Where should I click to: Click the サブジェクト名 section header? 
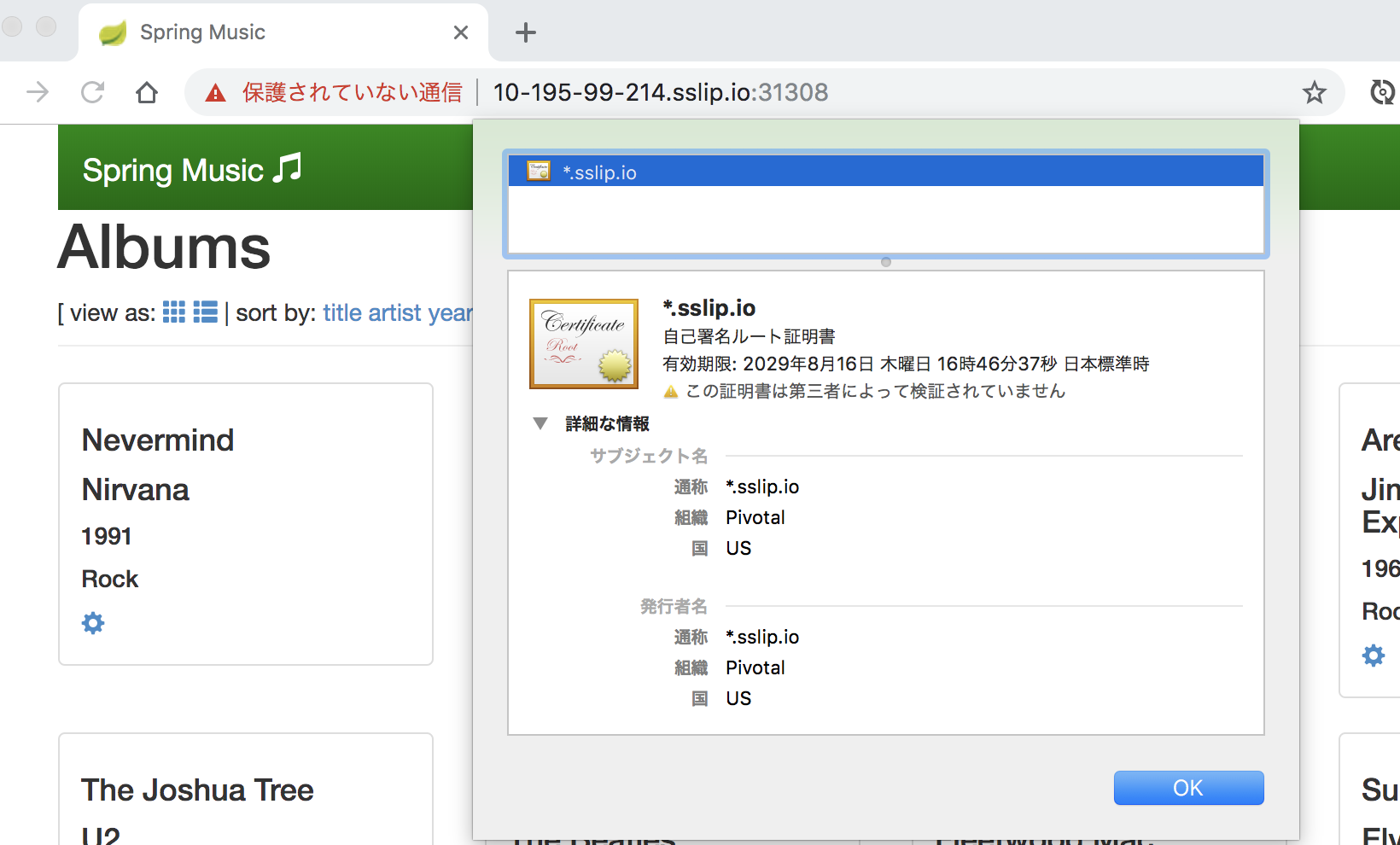(649, 456)
